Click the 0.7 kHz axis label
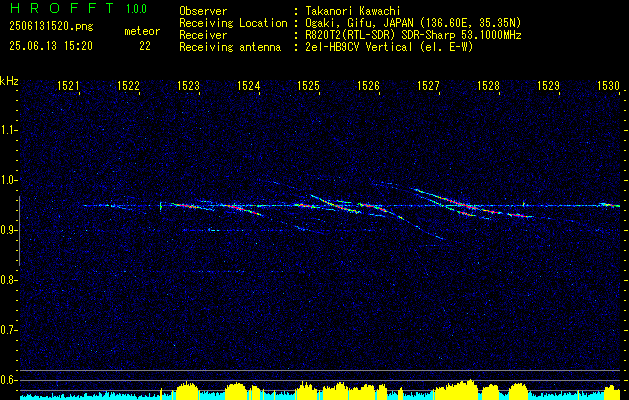Image resolution: width=629 pixels, height=400 pixels. pos(8,330)
